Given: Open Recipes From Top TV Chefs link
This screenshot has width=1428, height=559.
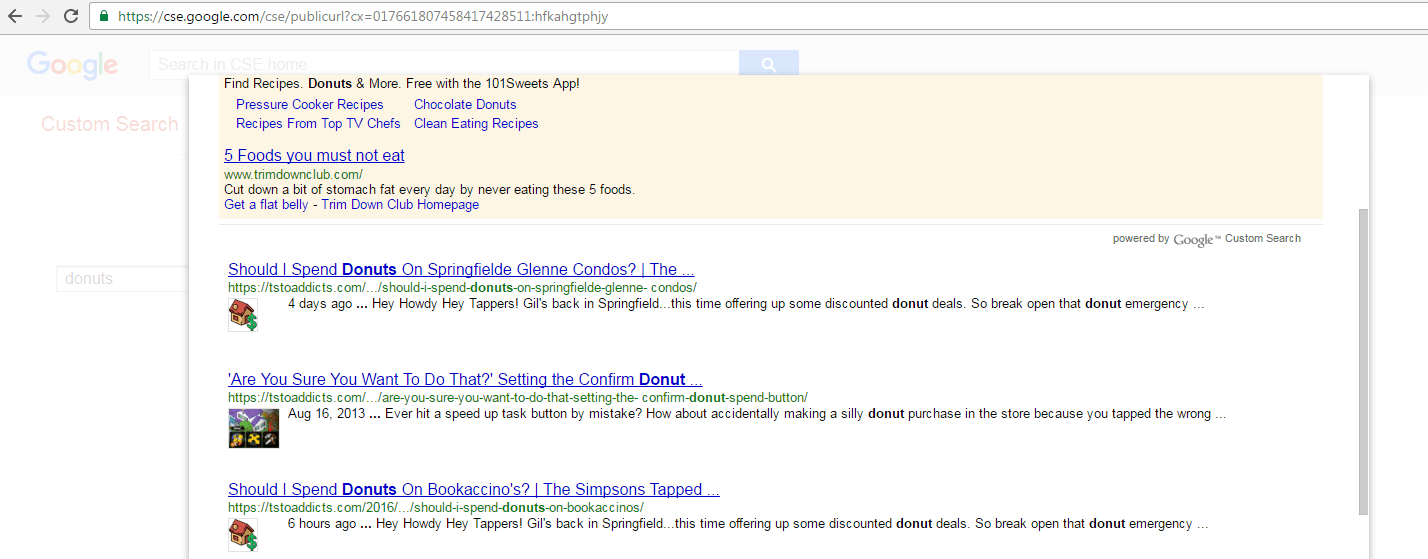Looking at the screenshot, I should (318, 123).
